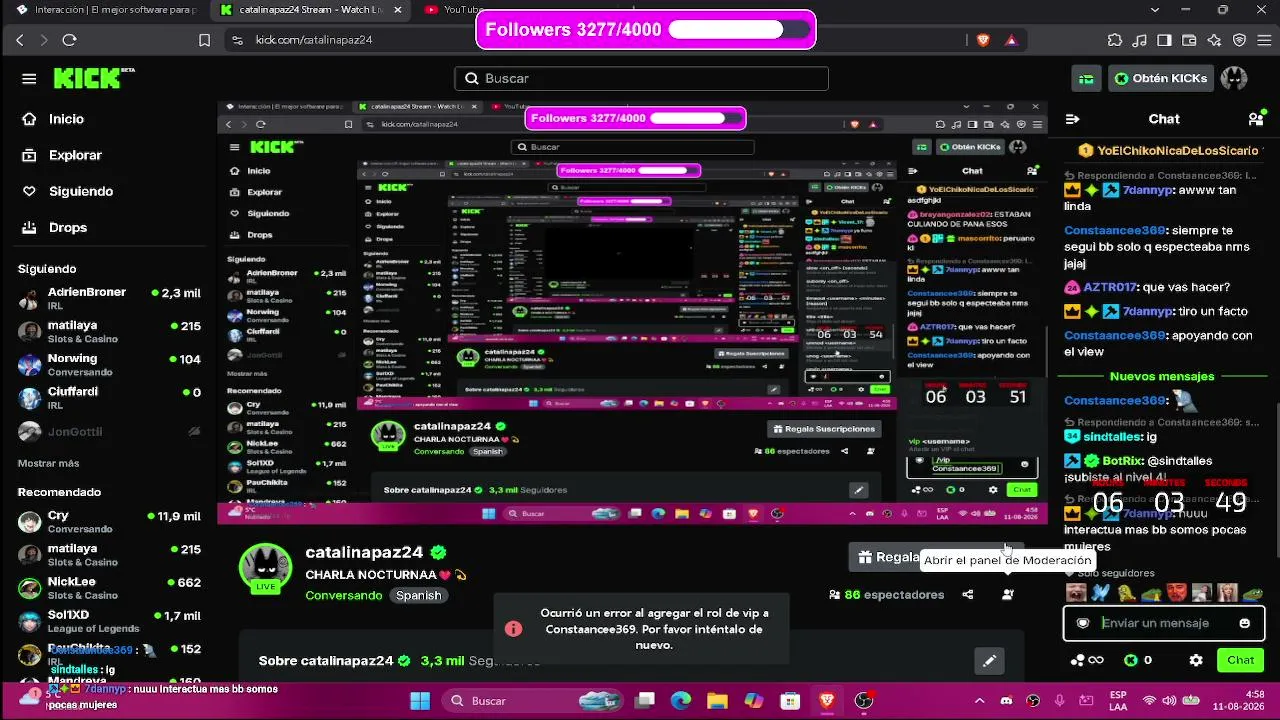
Task: Open the Windows Start menu
Action: tap(420, 701)
